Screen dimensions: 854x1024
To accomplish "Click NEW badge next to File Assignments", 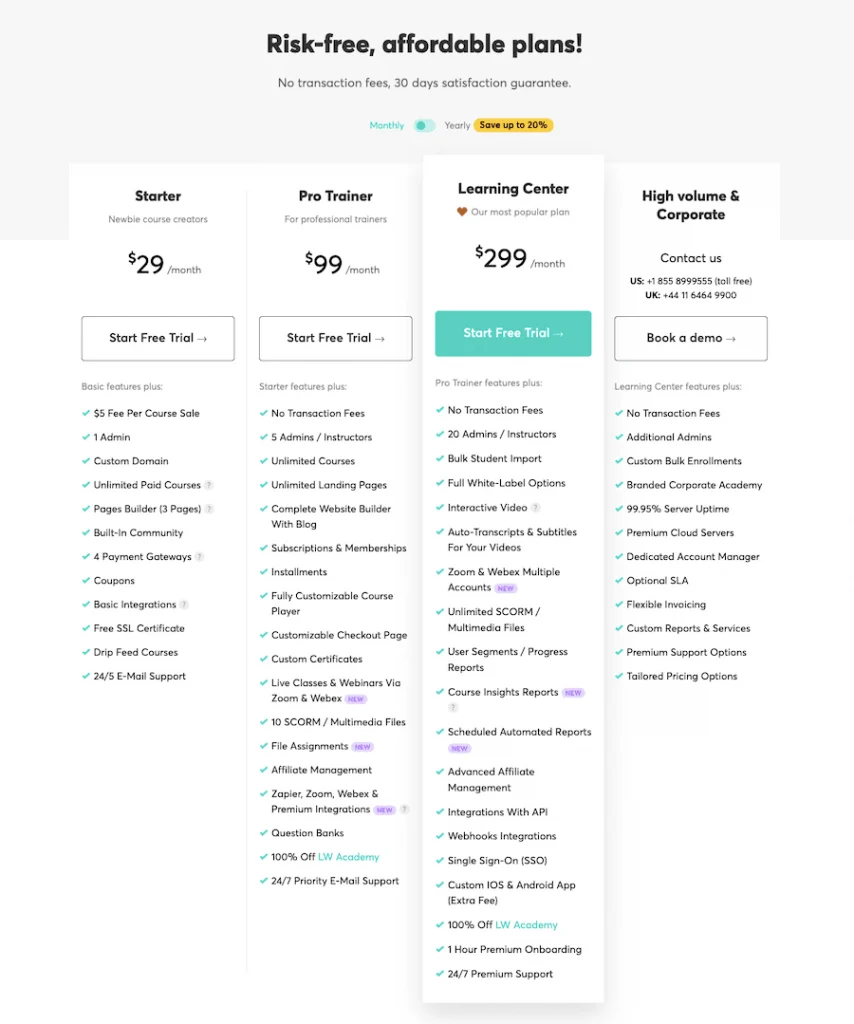I will [362, 747].
